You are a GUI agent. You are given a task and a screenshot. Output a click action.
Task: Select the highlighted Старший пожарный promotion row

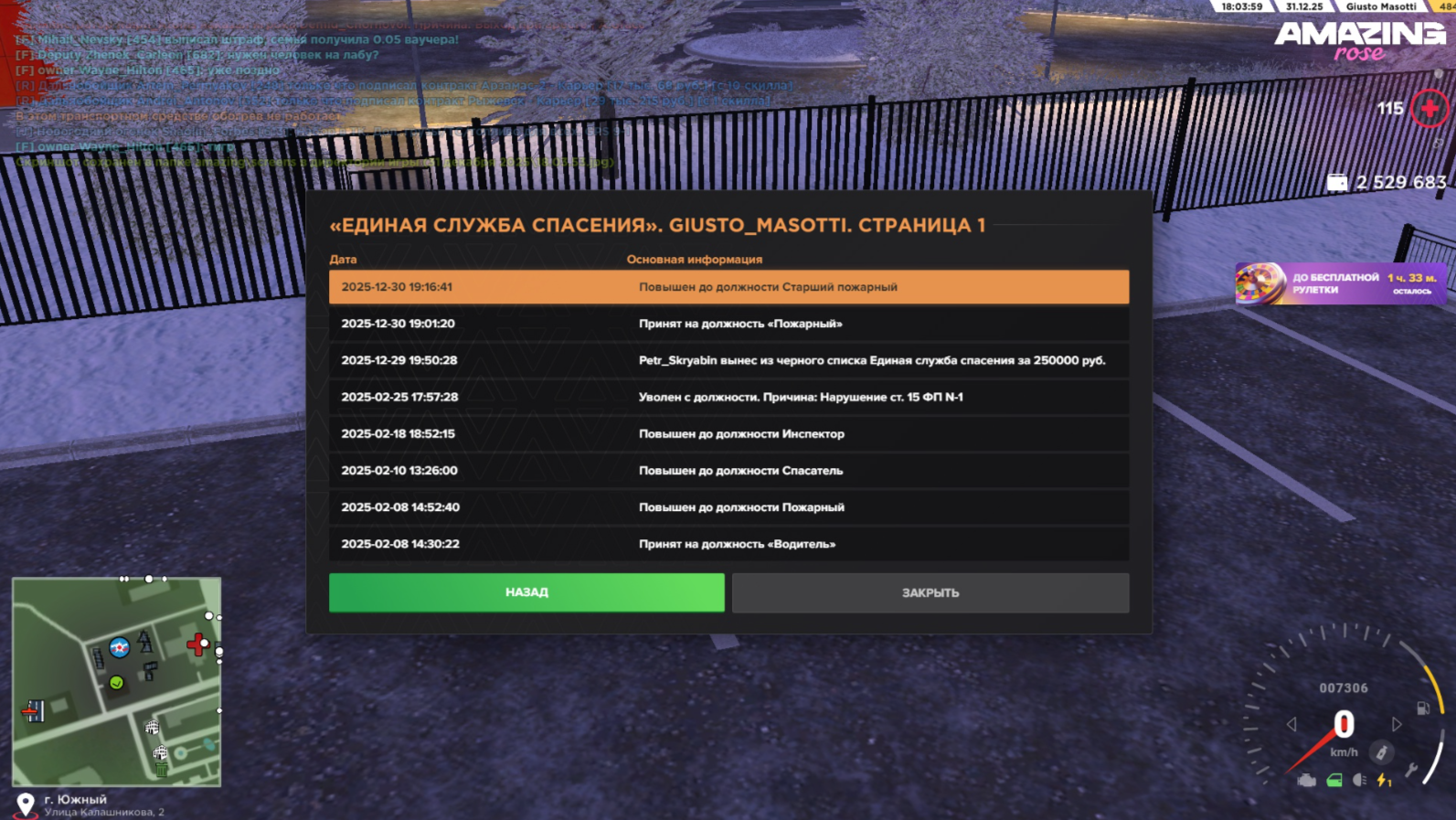[728, 287]
